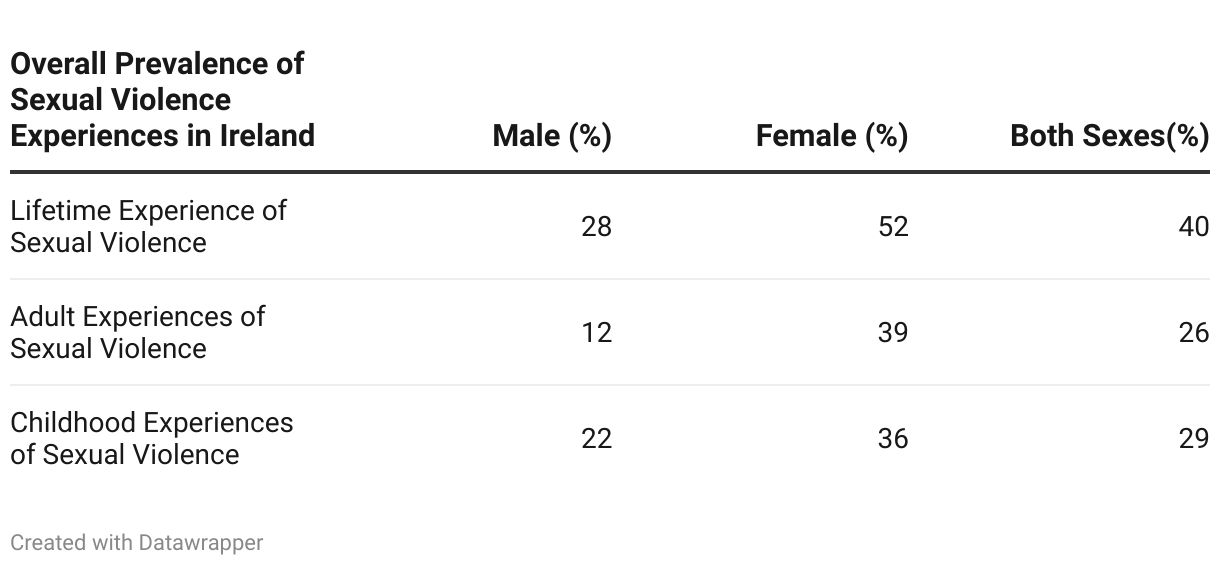Click the Female (%) column header
The width and height of the screenshot is (1220, 566).
832,136
